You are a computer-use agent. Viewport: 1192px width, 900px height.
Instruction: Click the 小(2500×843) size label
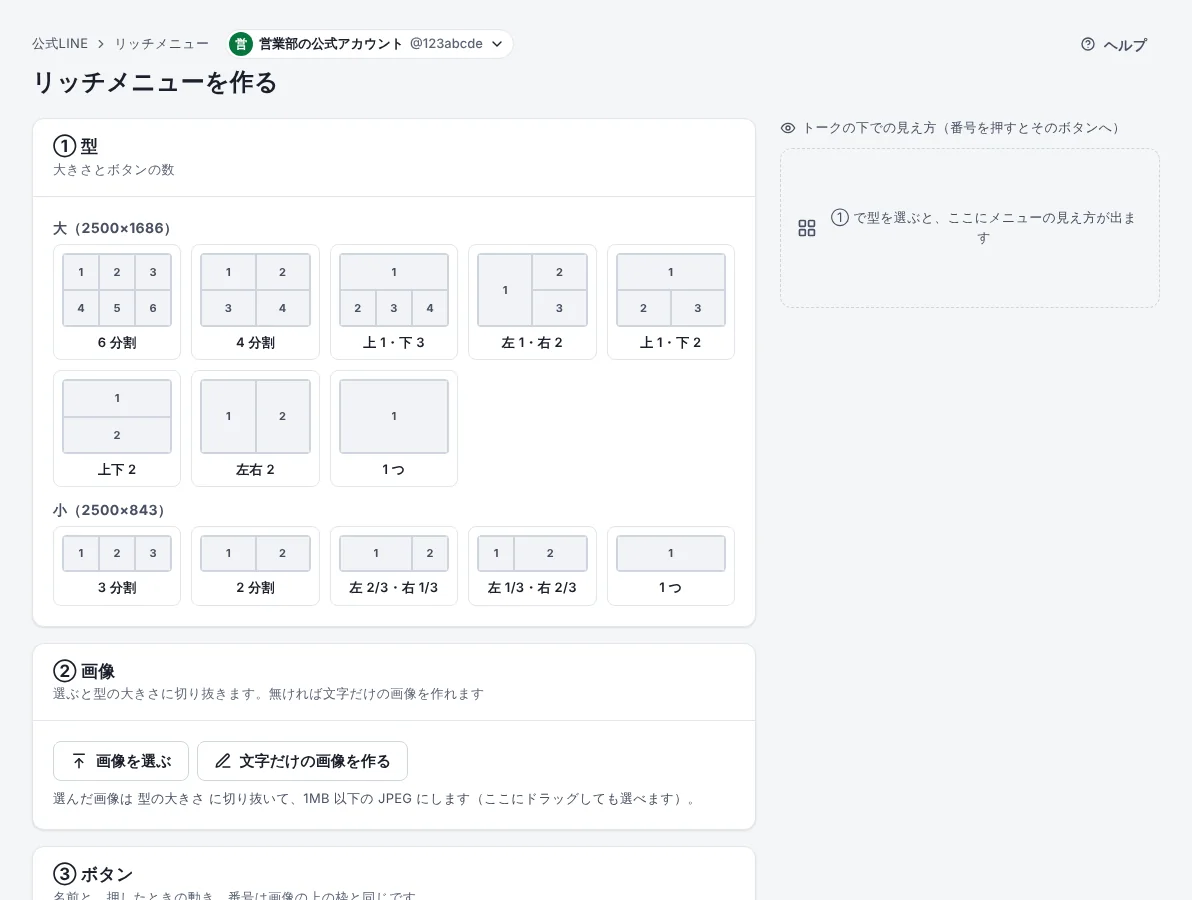click(109, 510)
